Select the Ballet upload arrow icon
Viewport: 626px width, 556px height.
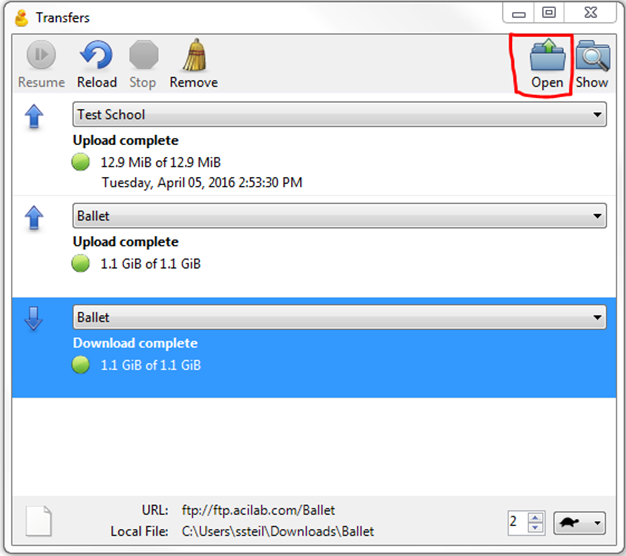[x=34, y=218]
